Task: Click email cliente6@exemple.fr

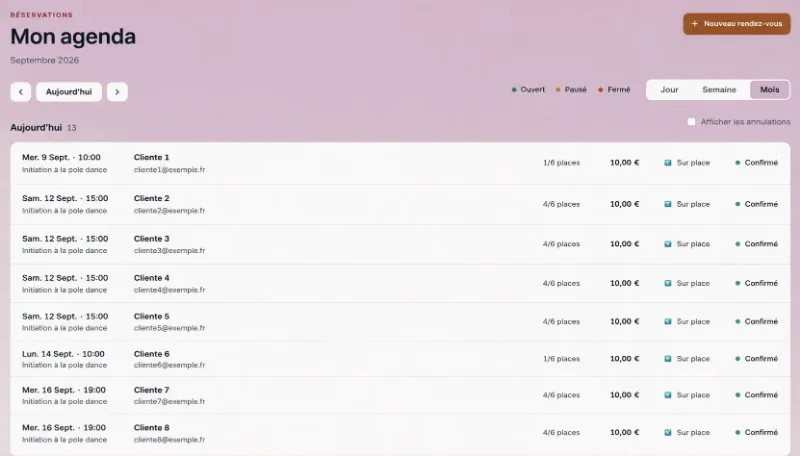Action: [169, 365]
